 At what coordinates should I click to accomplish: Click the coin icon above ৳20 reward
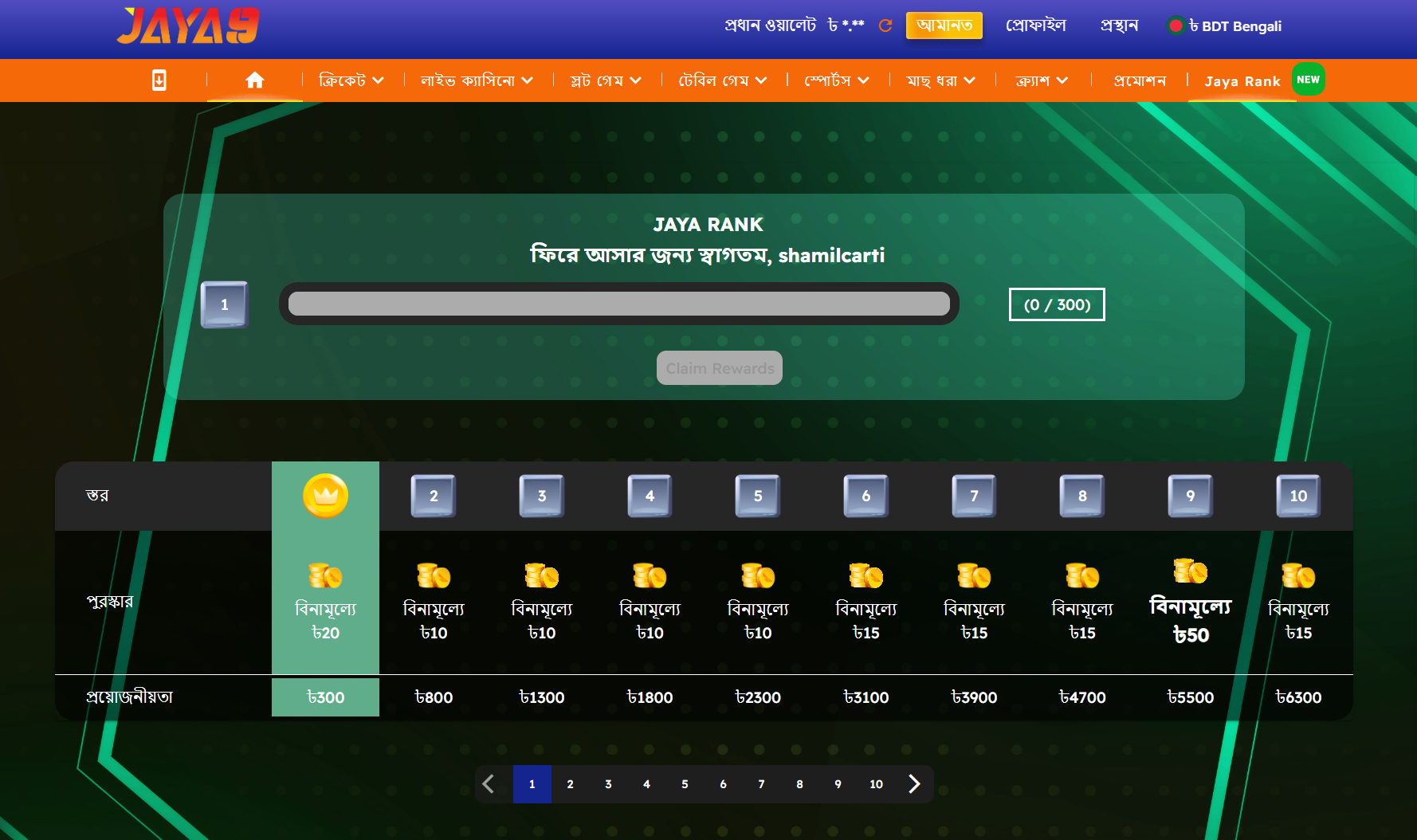(325, 575)
